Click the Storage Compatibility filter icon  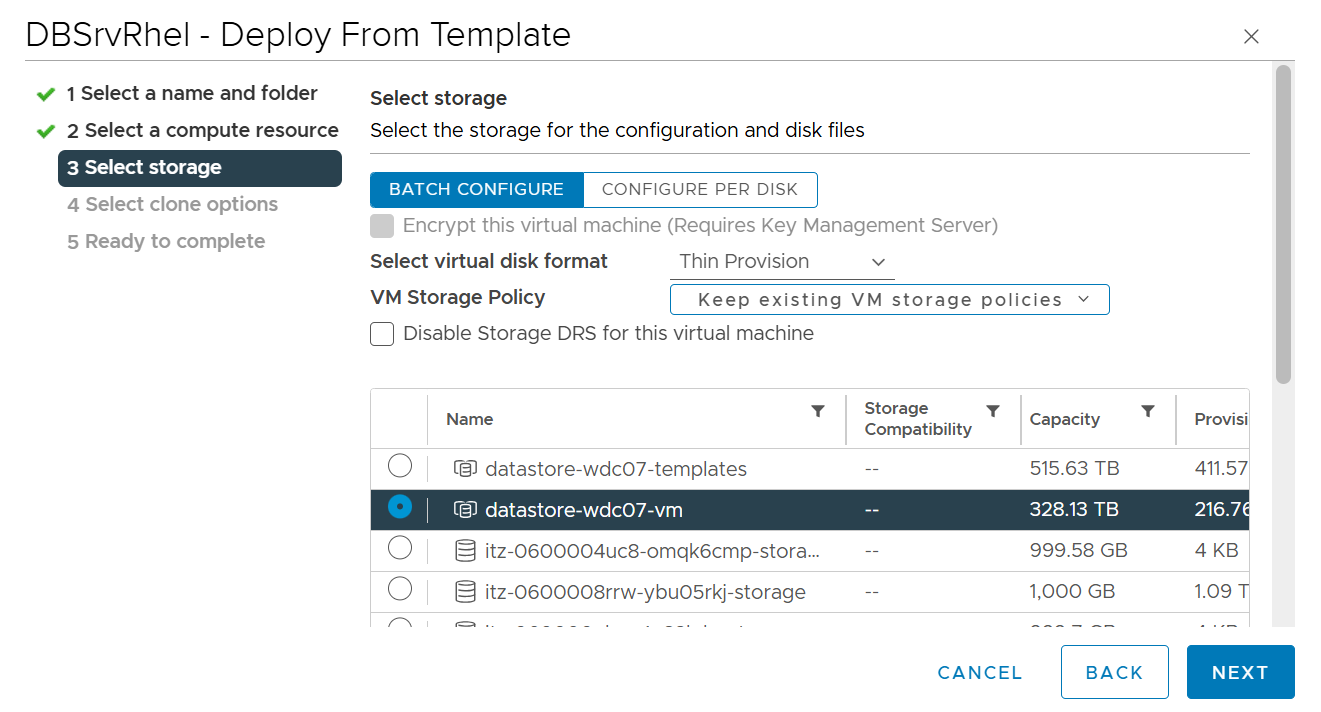coord(993,411)
